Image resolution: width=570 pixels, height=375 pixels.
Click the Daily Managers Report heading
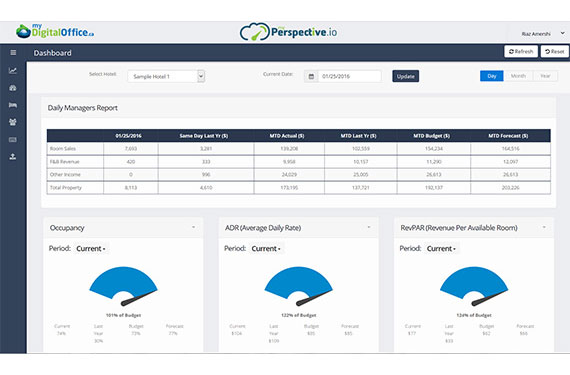click(83, 108)
